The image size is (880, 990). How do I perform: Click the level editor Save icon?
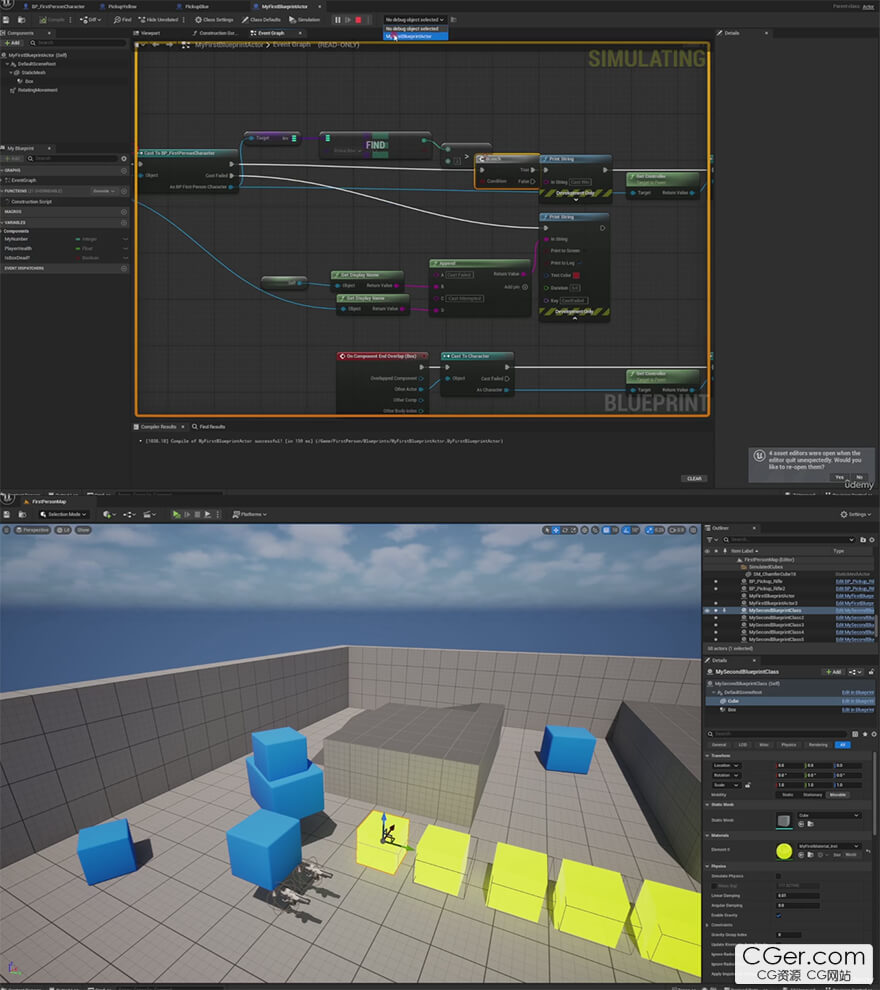tap(6, 515)
